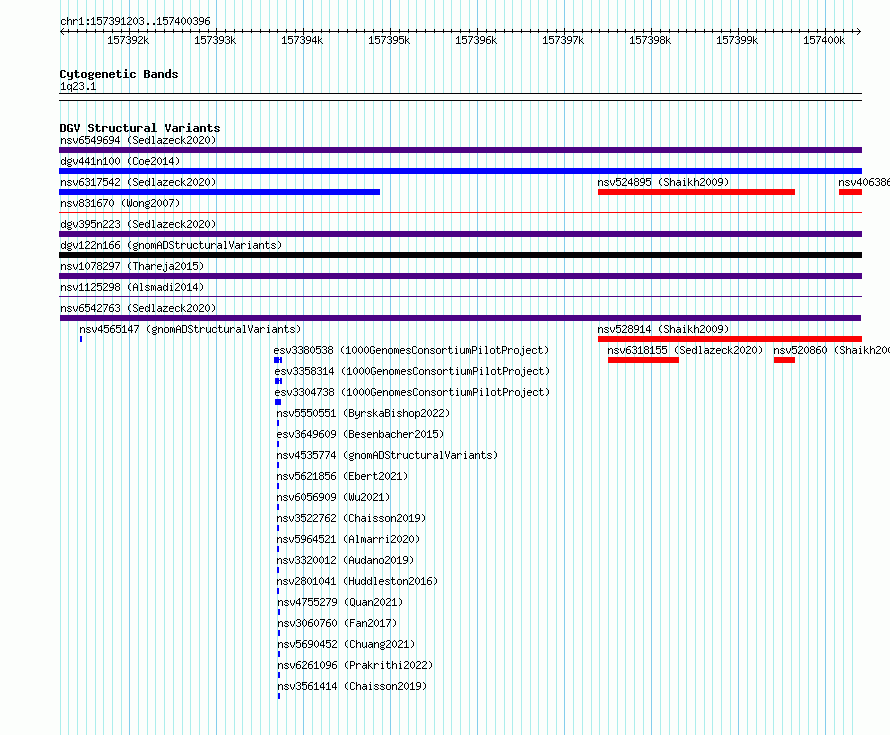Click the nsv2801041 (Huddleston2016) label
The height and width of the screenshot is (735, 890).
click(357, 581)
